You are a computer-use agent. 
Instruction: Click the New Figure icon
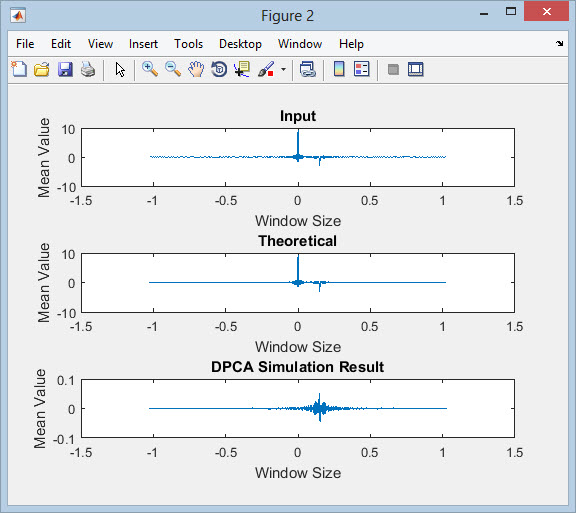click(19, 69)
